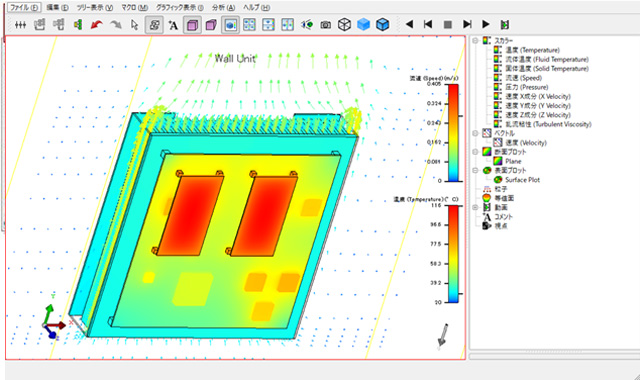Open the マクロ (M) menu
Image resolution: width=640 pixels, height=380 pixels.
(x=134, y=7)
